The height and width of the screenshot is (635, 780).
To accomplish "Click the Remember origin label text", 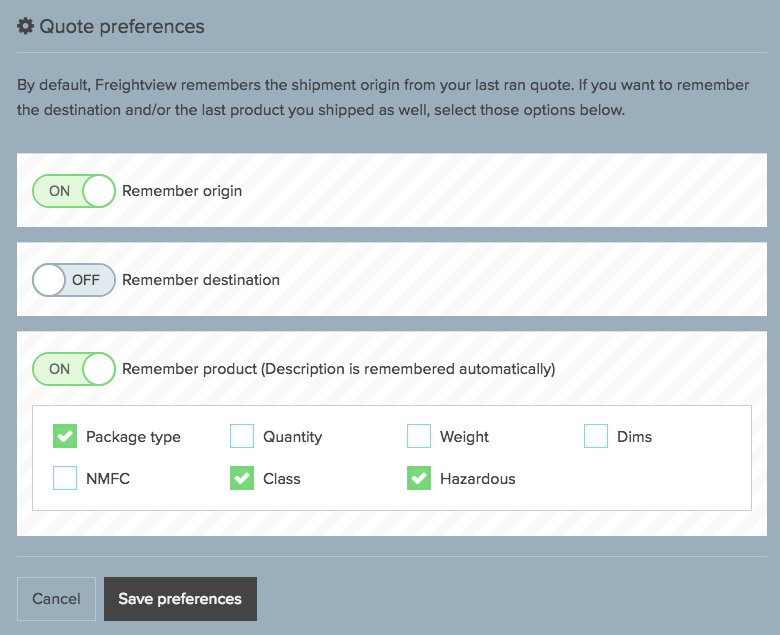I will tap(182, 191).
